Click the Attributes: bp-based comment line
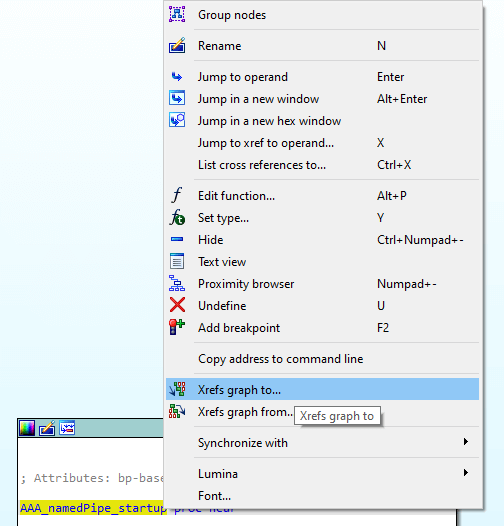This screenshot has width=504, height=526. [x=92, y=478]
